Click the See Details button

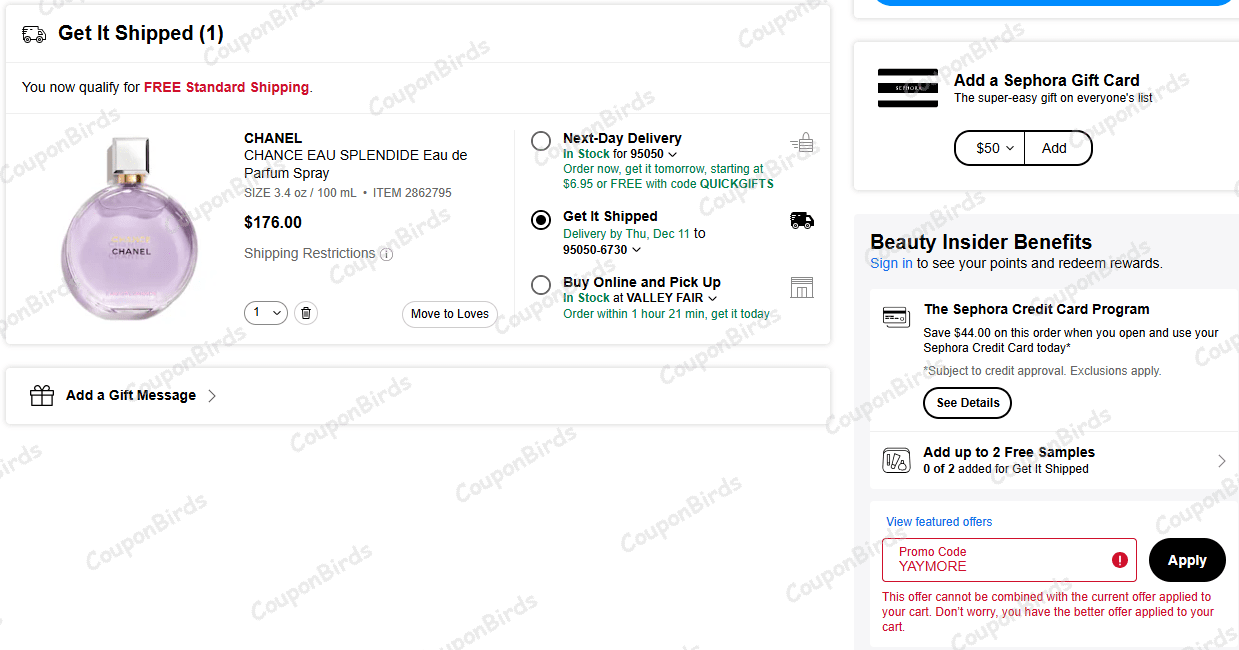click(x=967, y=403)
